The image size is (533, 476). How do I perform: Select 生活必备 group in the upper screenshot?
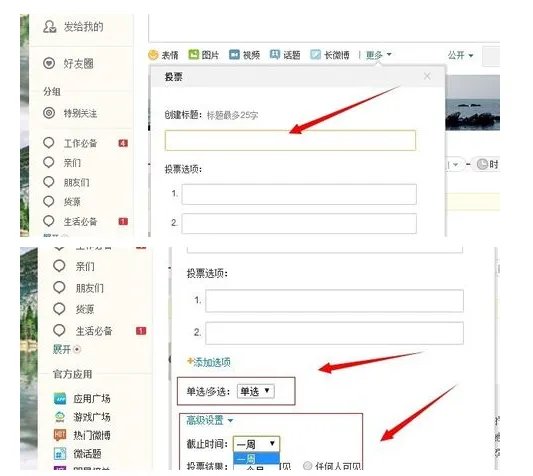(x=70, y=221)
